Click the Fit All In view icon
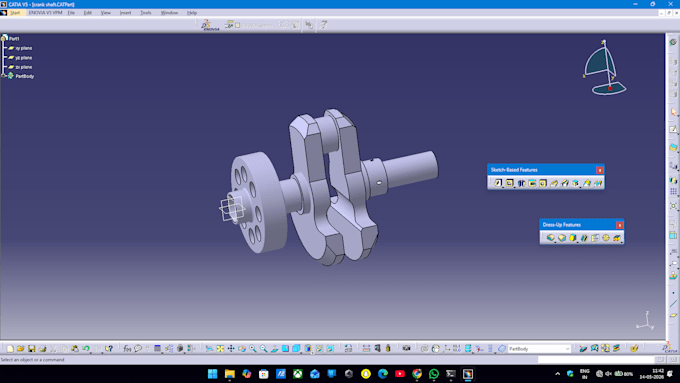Image resolution: width=680 pixels, height=383 pixels. [x=220, y=349]
